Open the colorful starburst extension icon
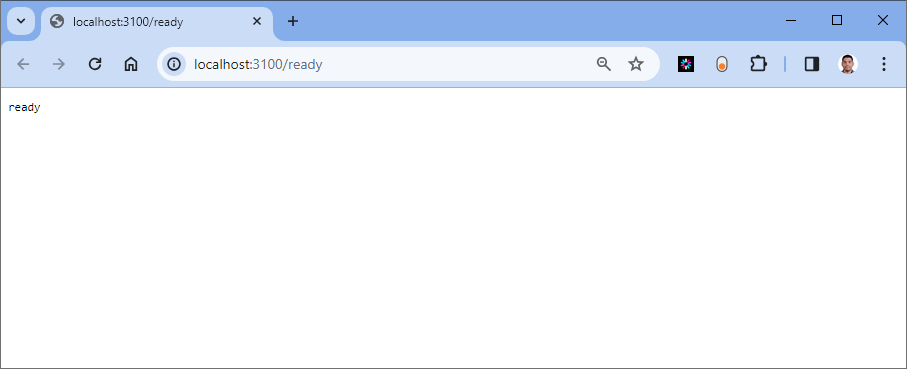 point(685,64)
